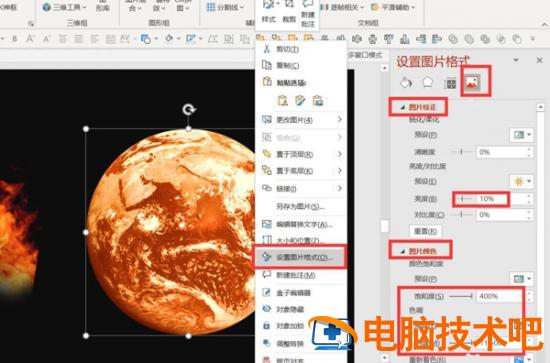Click the 清晰度 slider
The width and height of the screenshot is (550, 363).
(461, 152)
